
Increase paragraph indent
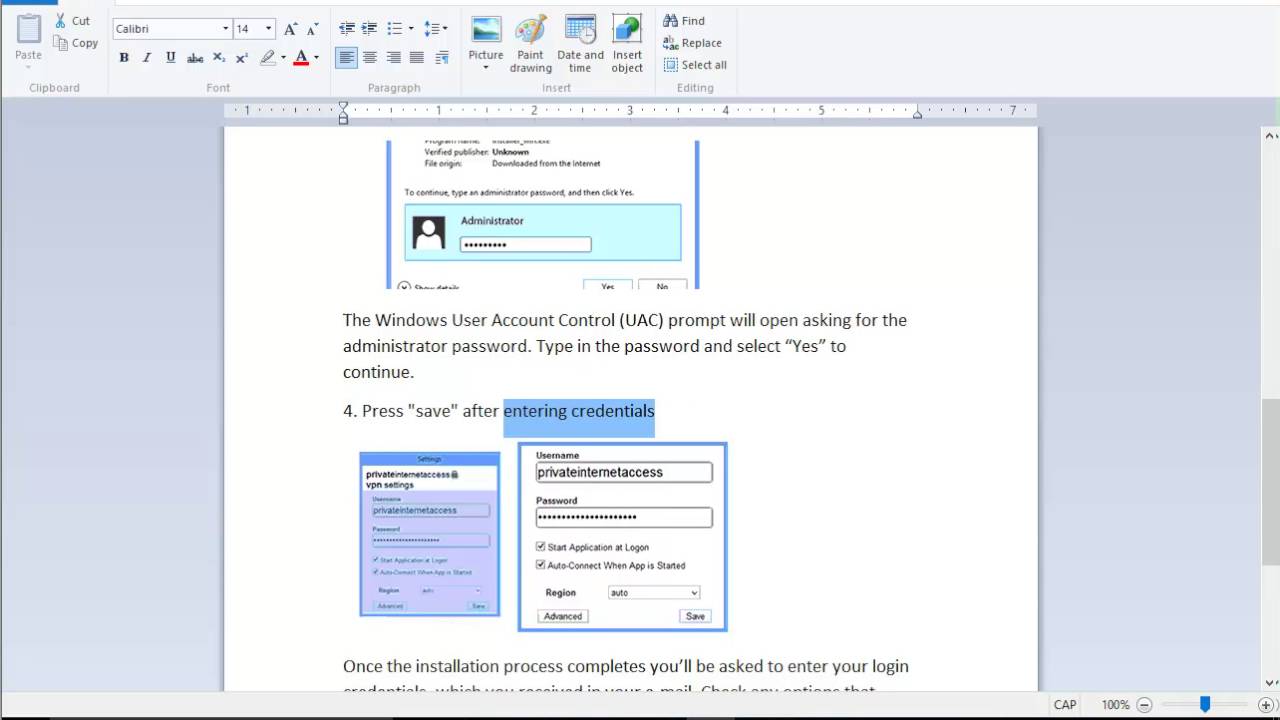click(x=370, y=29)
